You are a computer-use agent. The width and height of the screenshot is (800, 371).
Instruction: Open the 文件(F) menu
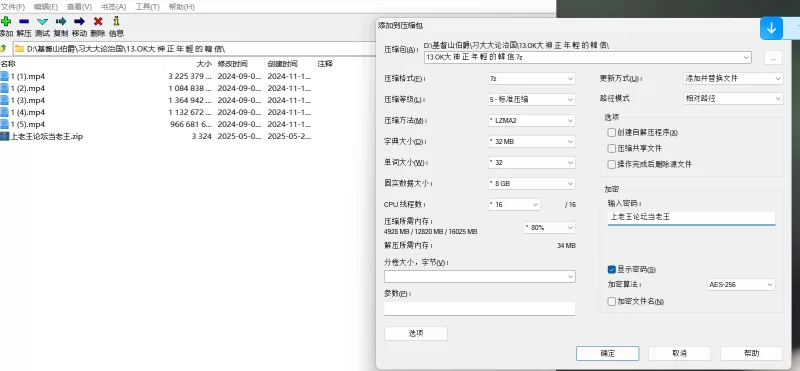tap(13, 7)
